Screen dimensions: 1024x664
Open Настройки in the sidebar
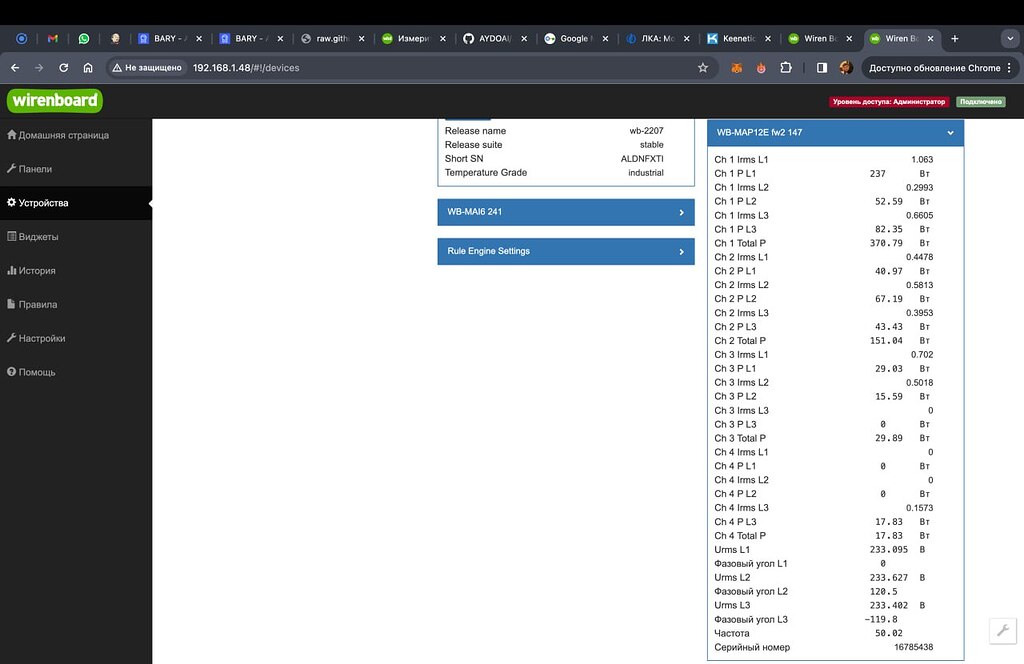coord(44,338)
